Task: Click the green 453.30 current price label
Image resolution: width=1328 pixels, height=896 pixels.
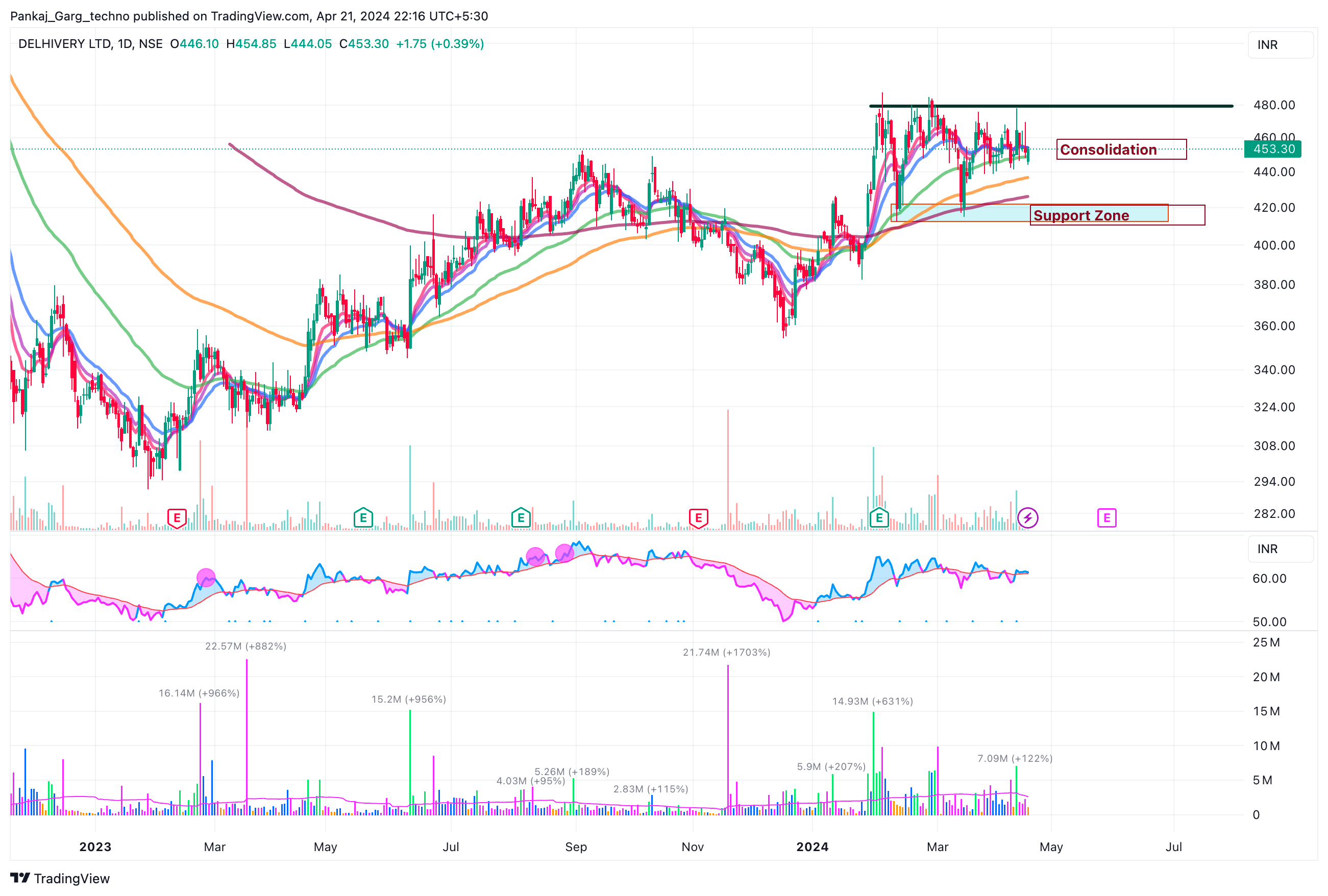Action: tap(1273, 149)
